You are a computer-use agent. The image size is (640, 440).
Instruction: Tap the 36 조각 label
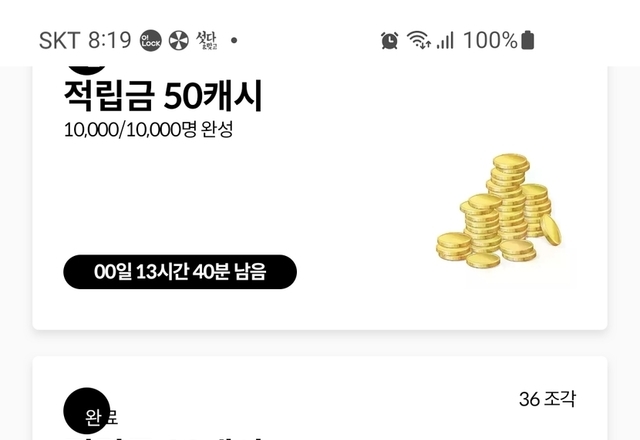(x=547, y=399)
